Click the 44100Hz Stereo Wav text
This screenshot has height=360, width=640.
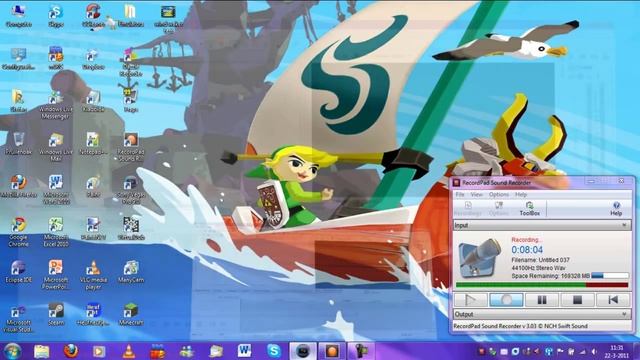click(x=538, y=268)
